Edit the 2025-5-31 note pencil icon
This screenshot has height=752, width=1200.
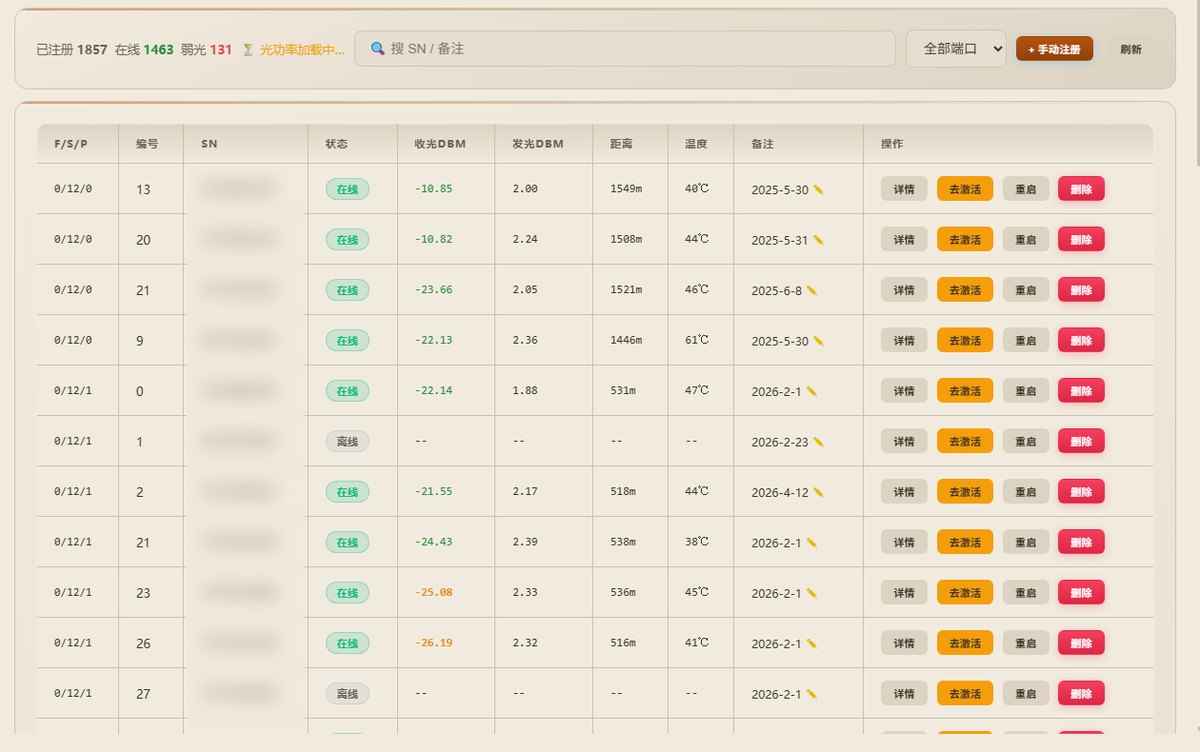tap(819, 240)
